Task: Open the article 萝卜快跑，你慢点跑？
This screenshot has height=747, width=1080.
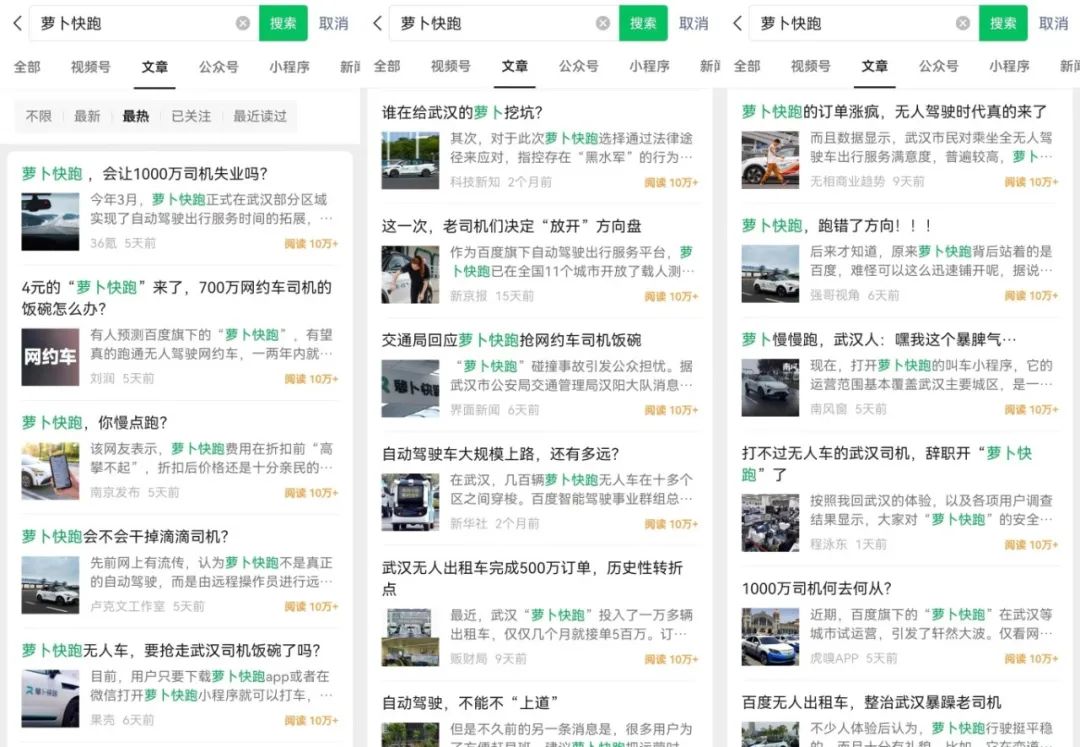Action: [x=95, y=422]
